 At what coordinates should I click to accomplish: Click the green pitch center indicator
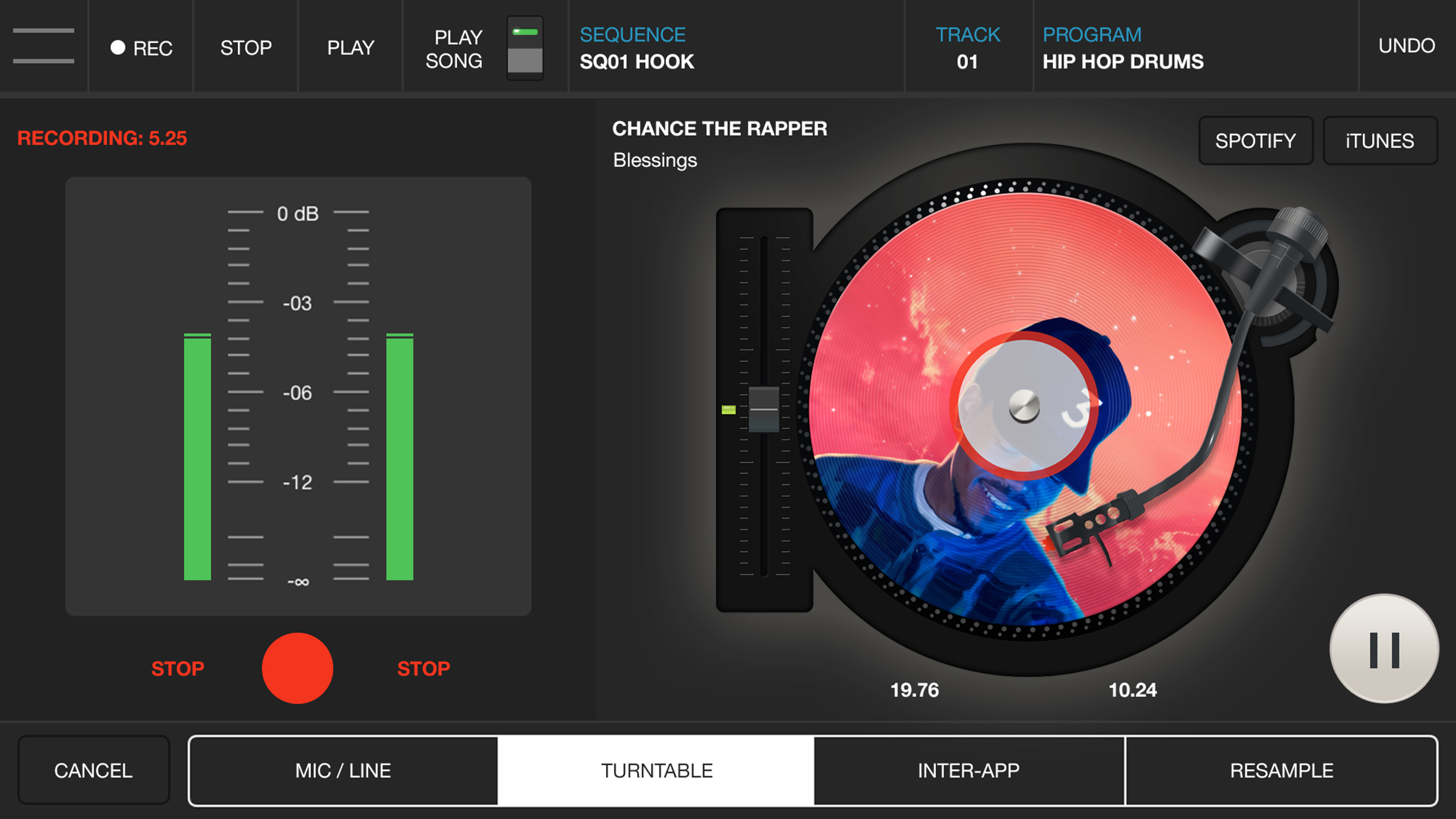729,409
